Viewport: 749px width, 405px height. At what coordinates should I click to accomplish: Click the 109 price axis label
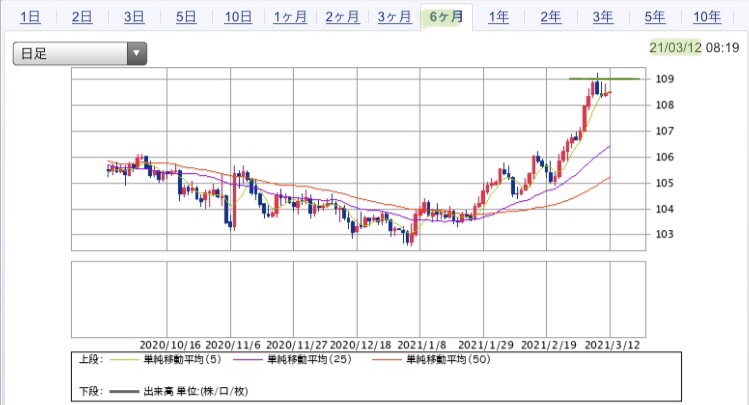click(664, 79)
